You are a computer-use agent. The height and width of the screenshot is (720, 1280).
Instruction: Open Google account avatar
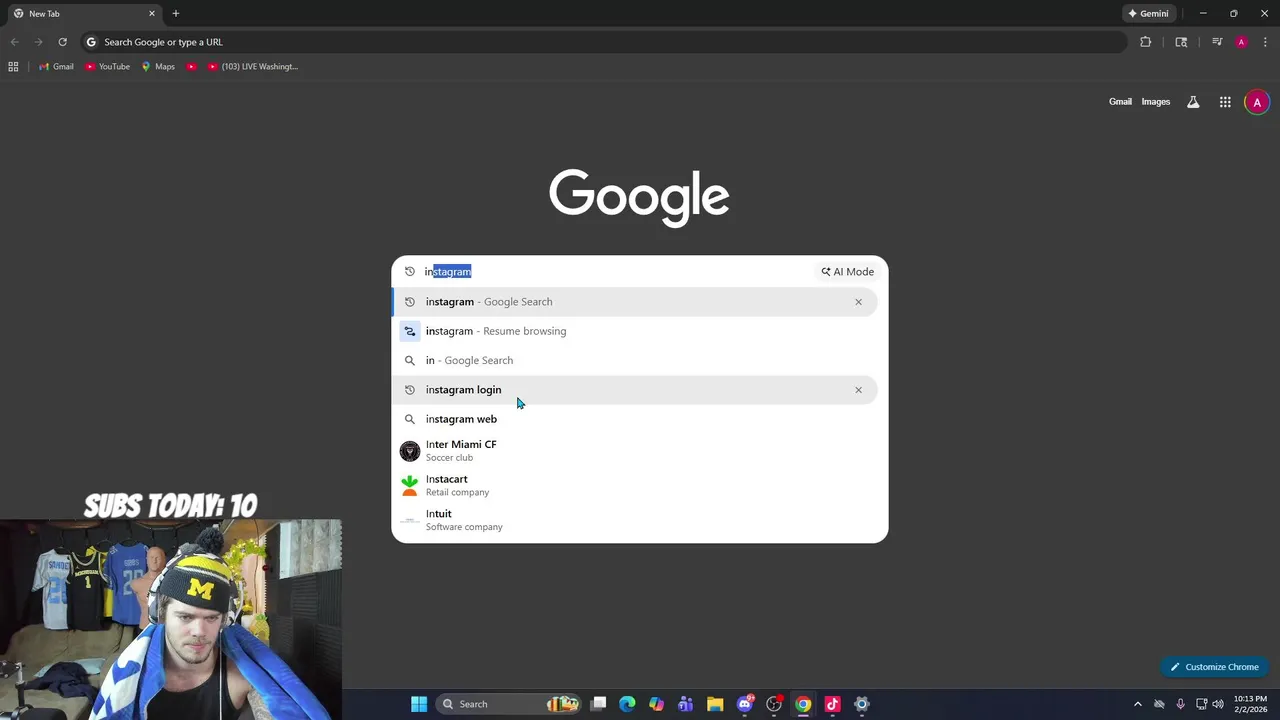[1257, 102]
